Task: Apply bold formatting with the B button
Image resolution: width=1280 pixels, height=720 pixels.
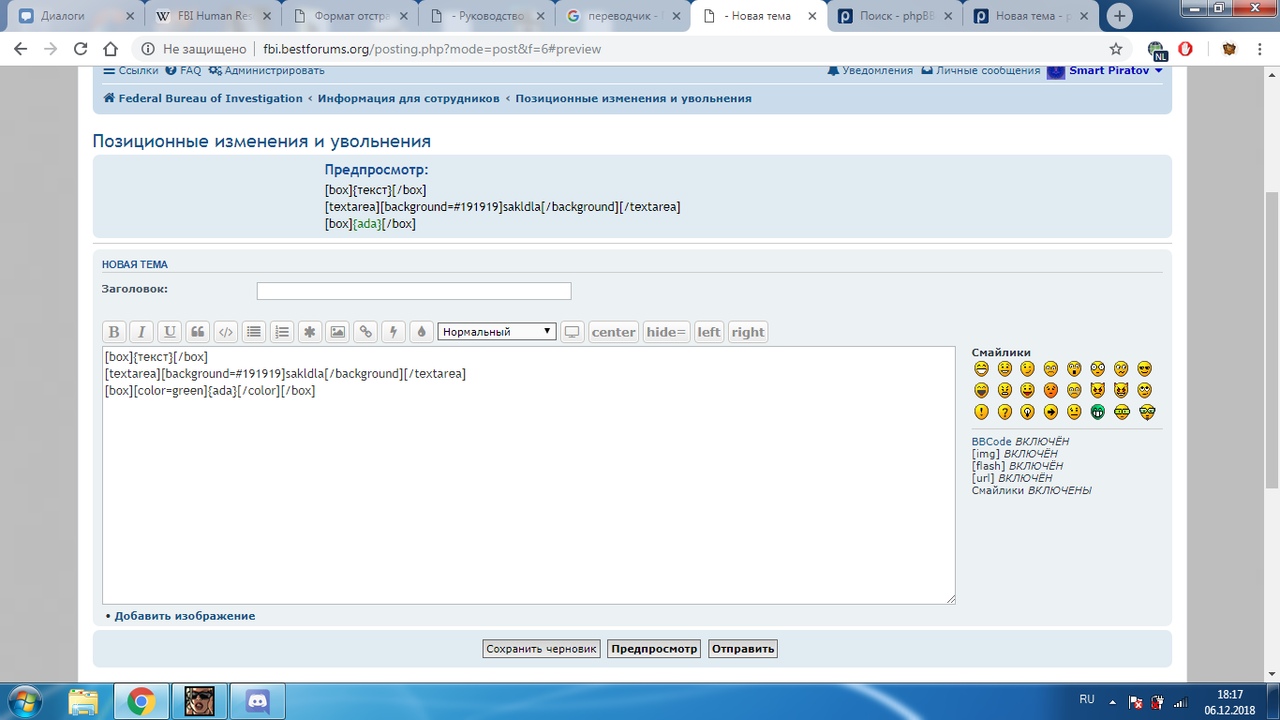Action: [114, 332]
